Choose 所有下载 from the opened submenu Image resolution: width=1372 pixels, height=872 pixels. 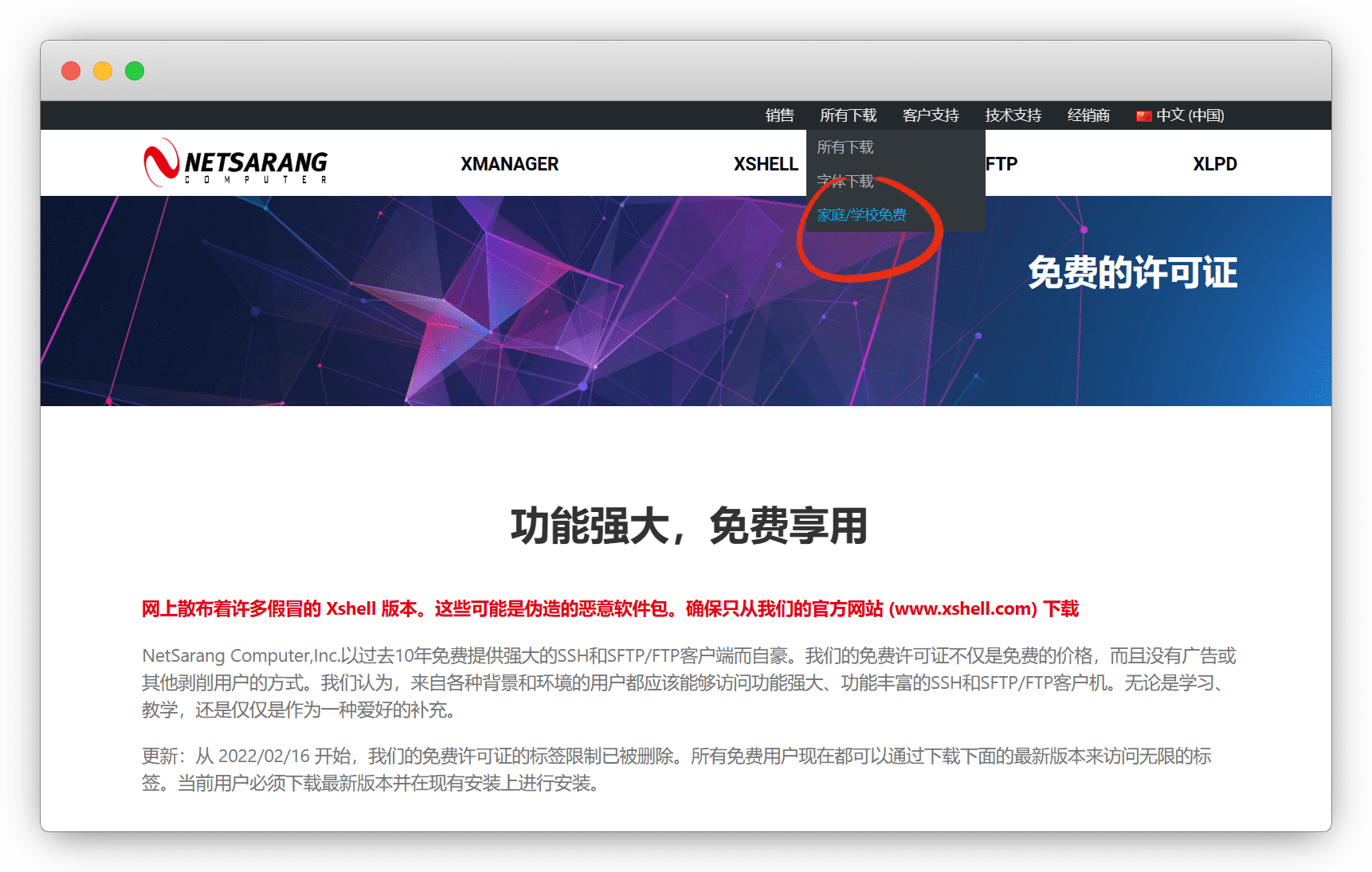pos(845,147)
